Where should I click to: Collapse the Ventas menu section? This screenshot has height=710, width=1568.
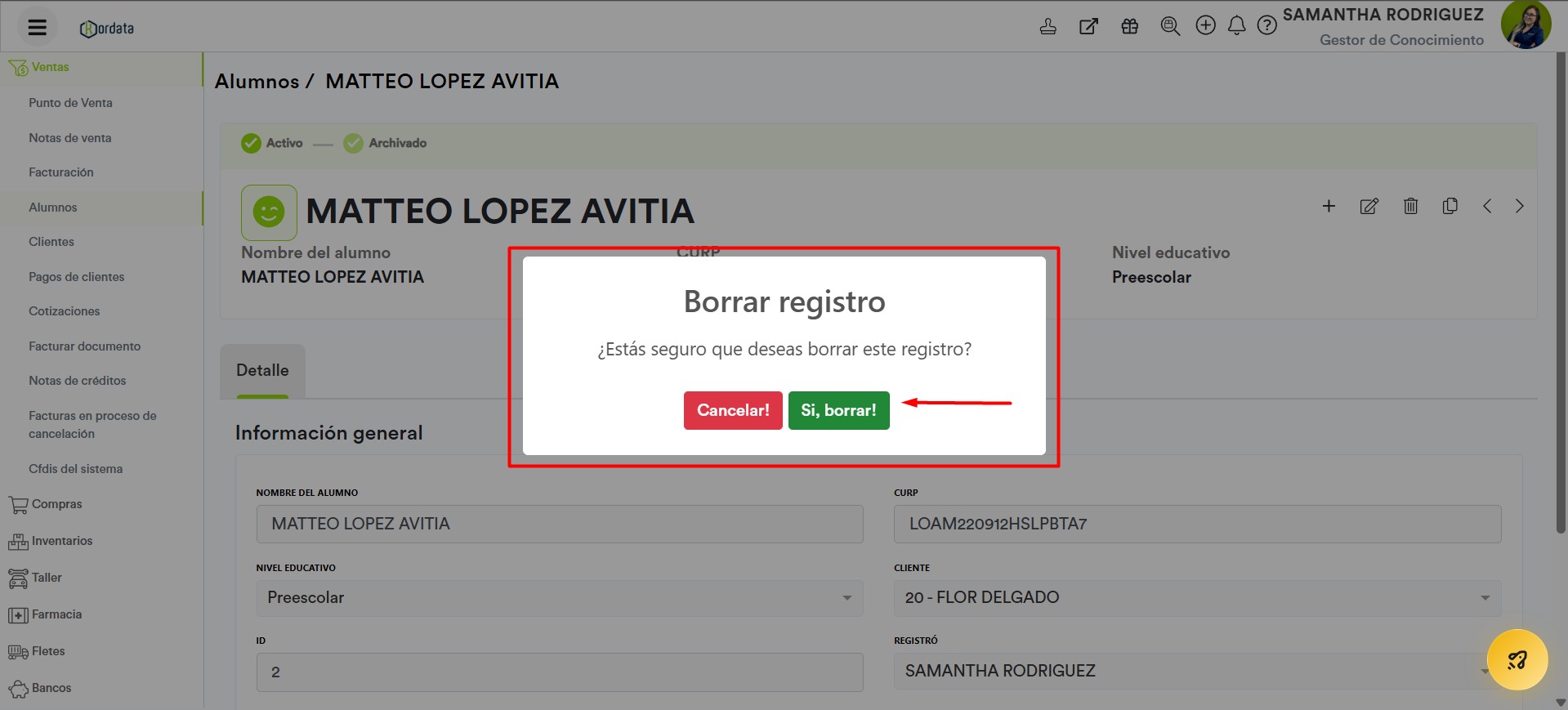pos(101,67)
